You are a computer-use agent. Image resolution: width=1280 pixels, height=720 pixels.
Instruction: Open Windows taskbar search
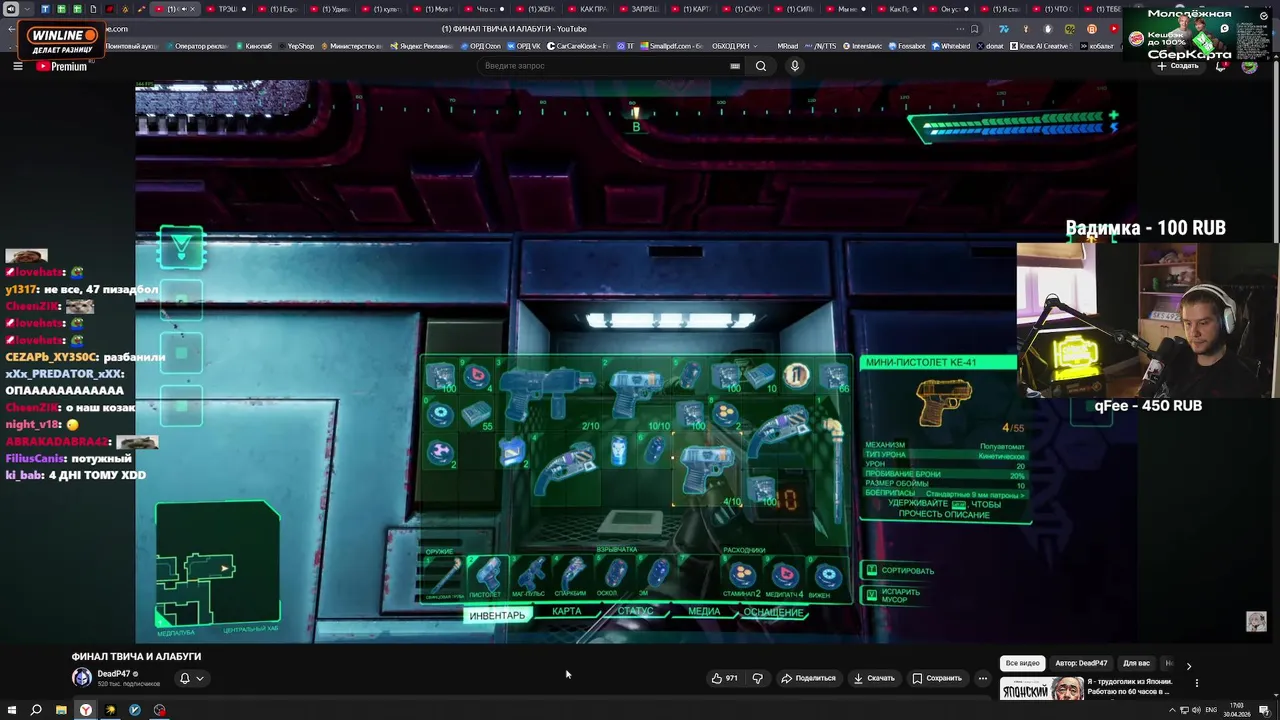36,710
